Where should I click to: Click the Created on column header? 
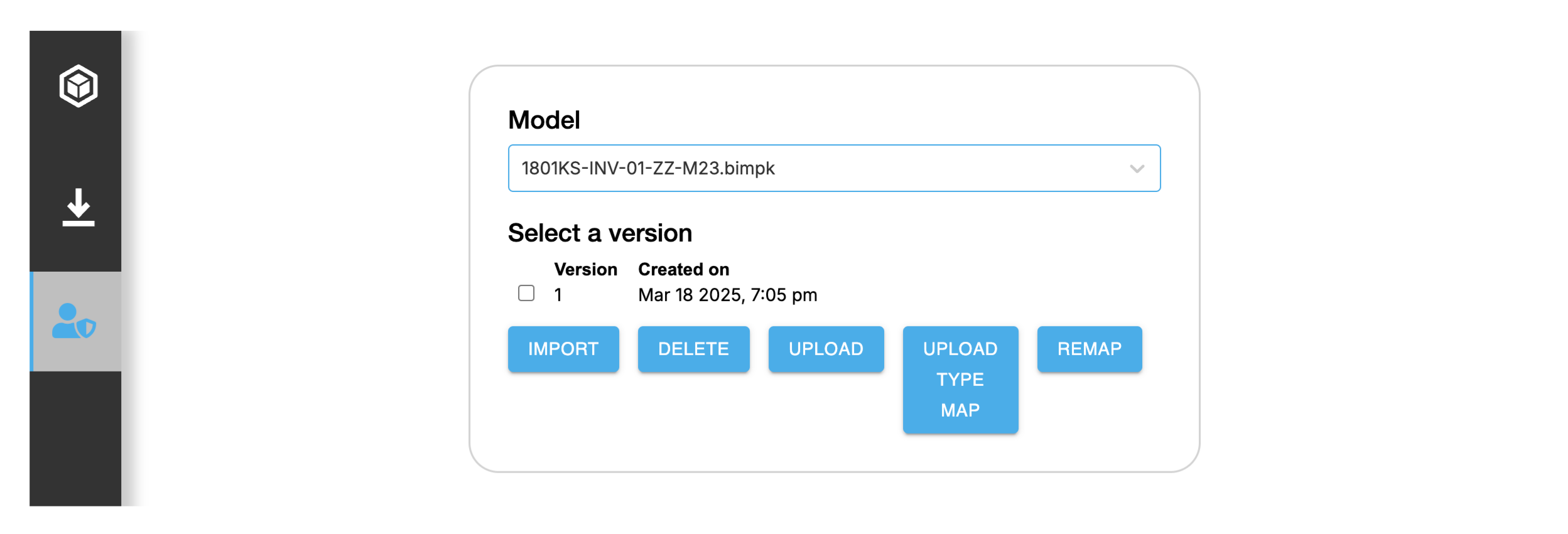pos(683,270)
